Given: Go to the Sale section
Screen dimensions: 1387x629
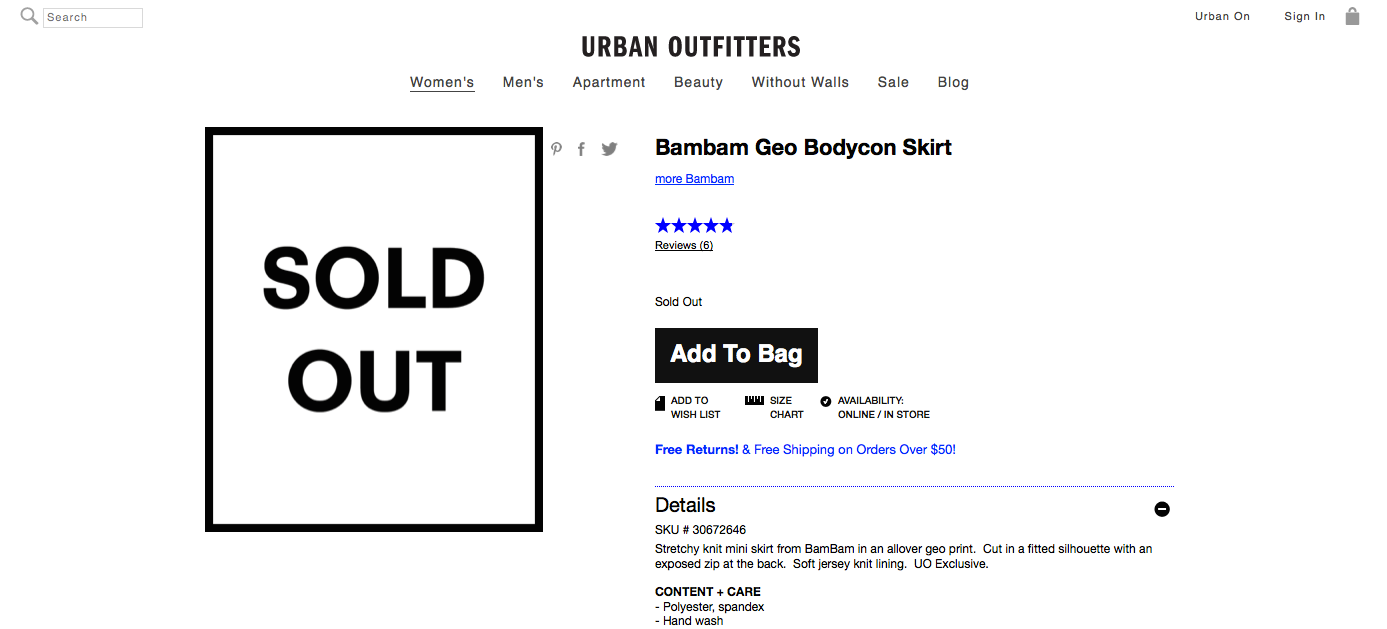Looking at the screenshot, I should [x=893, y=82].
